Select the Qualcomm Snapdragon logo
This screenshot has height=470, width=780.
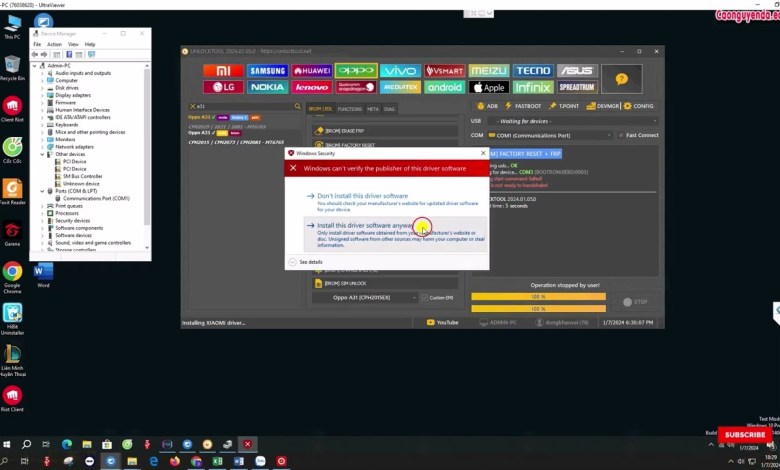pyautogui.click(x=356, y=87)
